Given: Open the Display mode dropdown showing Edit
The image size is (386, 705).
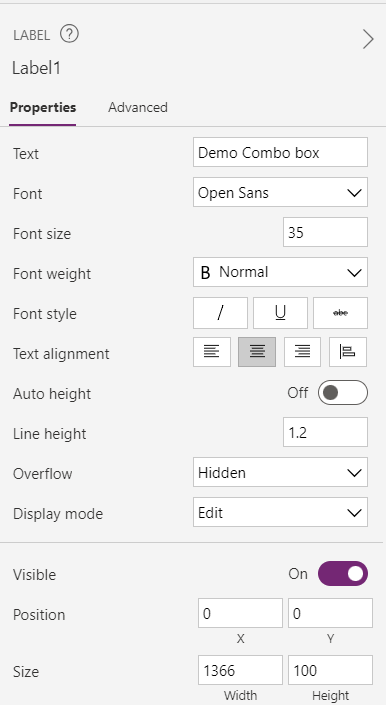Looking at the screenshot, I should [280, 512].
